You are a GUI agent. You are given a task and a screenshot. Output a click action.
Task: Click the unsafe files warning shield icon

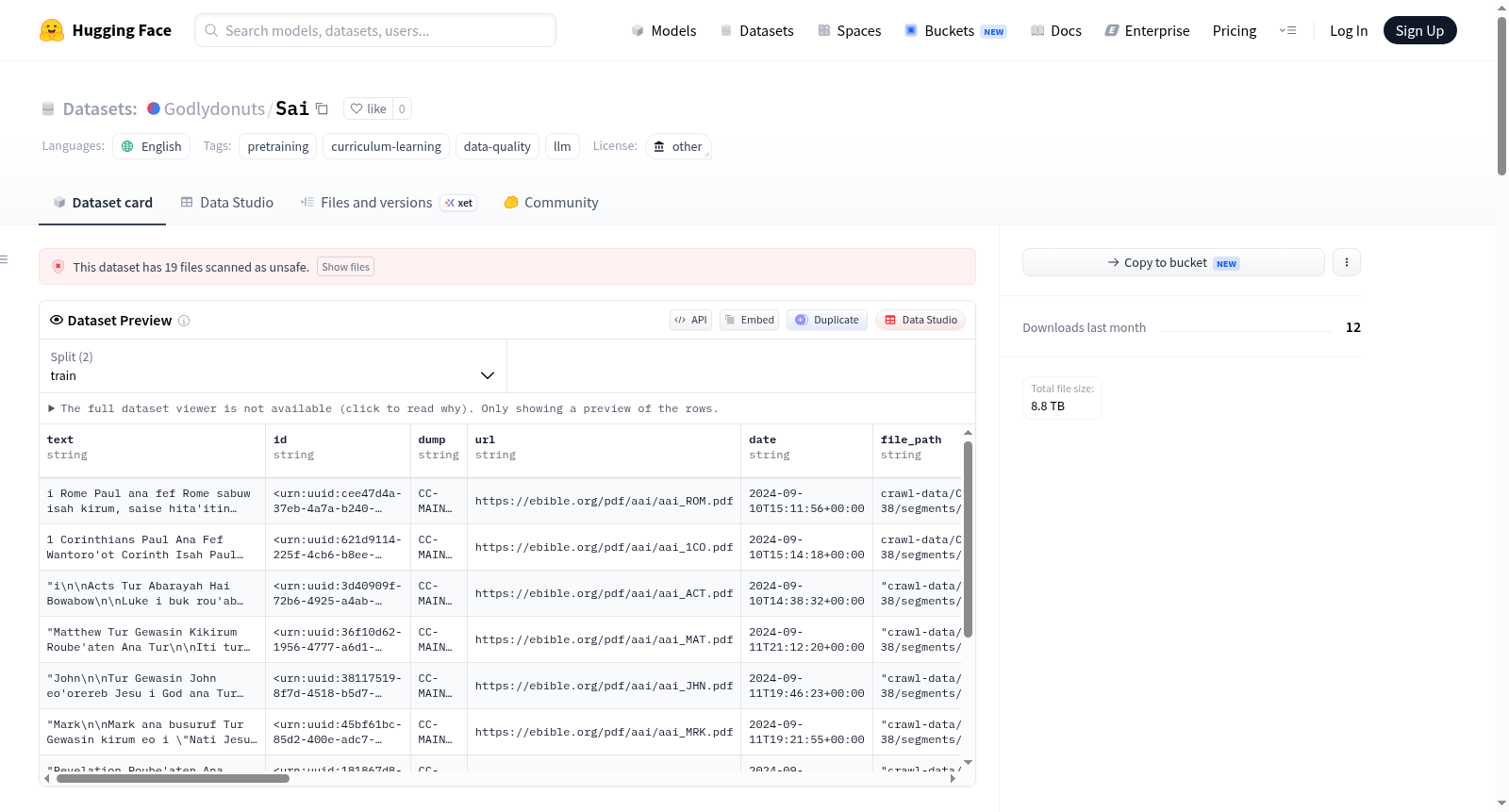tap(58, 267)
